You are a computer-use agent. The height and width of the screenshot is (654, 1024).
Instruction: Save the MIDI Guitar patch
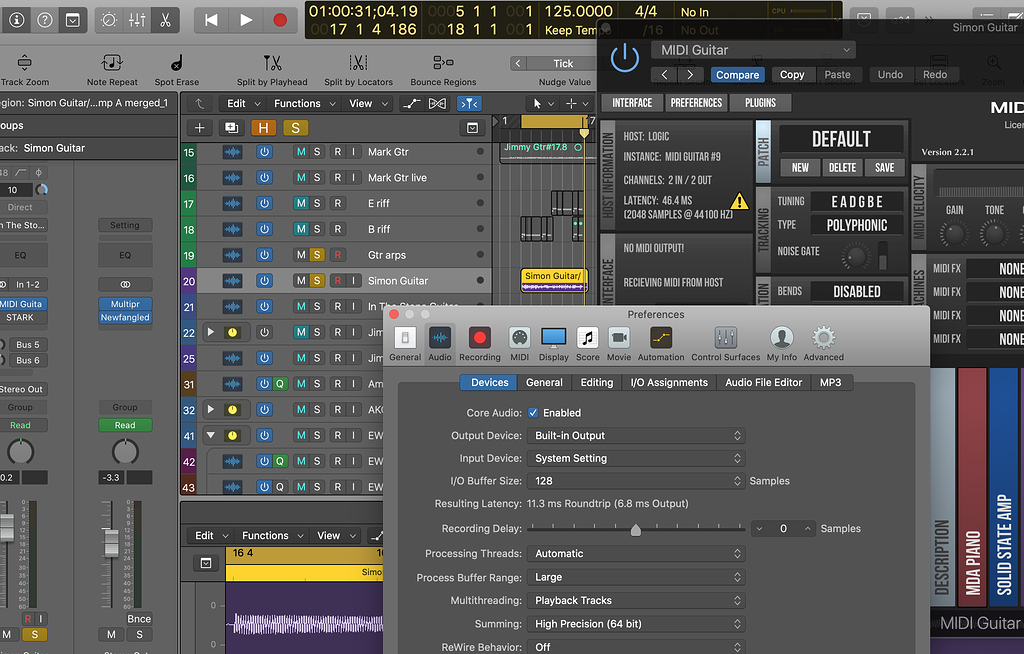click(883, 167)
